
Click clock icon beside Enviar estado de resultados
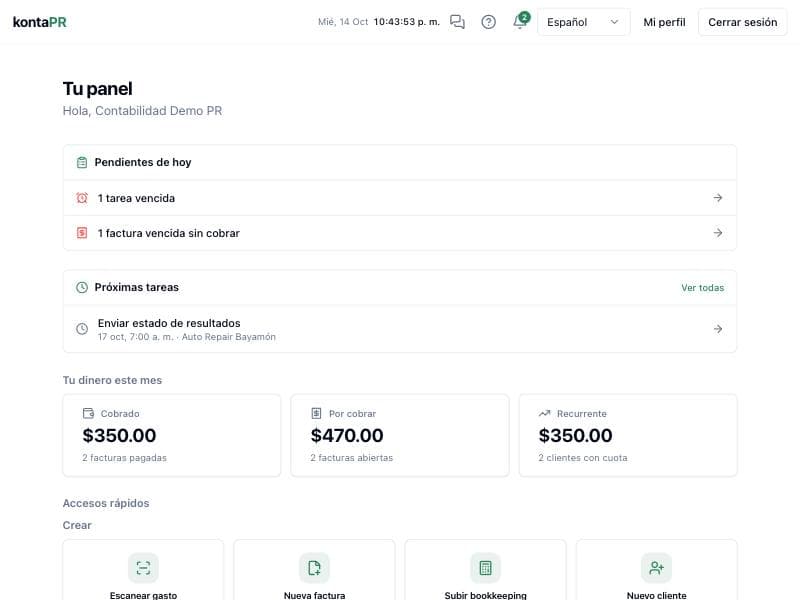pyautogui.click(x=82, y=329)
